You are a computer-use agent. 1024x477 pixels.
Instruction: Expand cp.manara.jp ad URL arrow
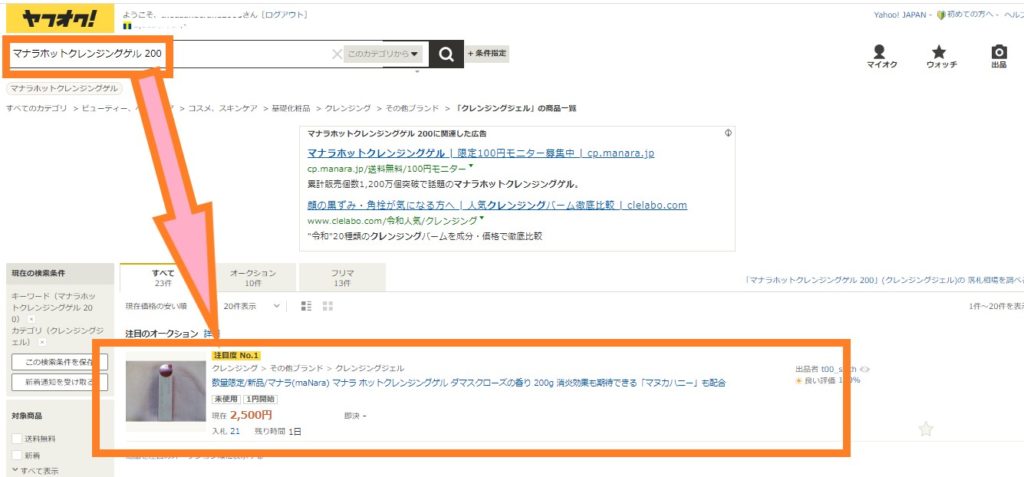click(x=472, y=167)
